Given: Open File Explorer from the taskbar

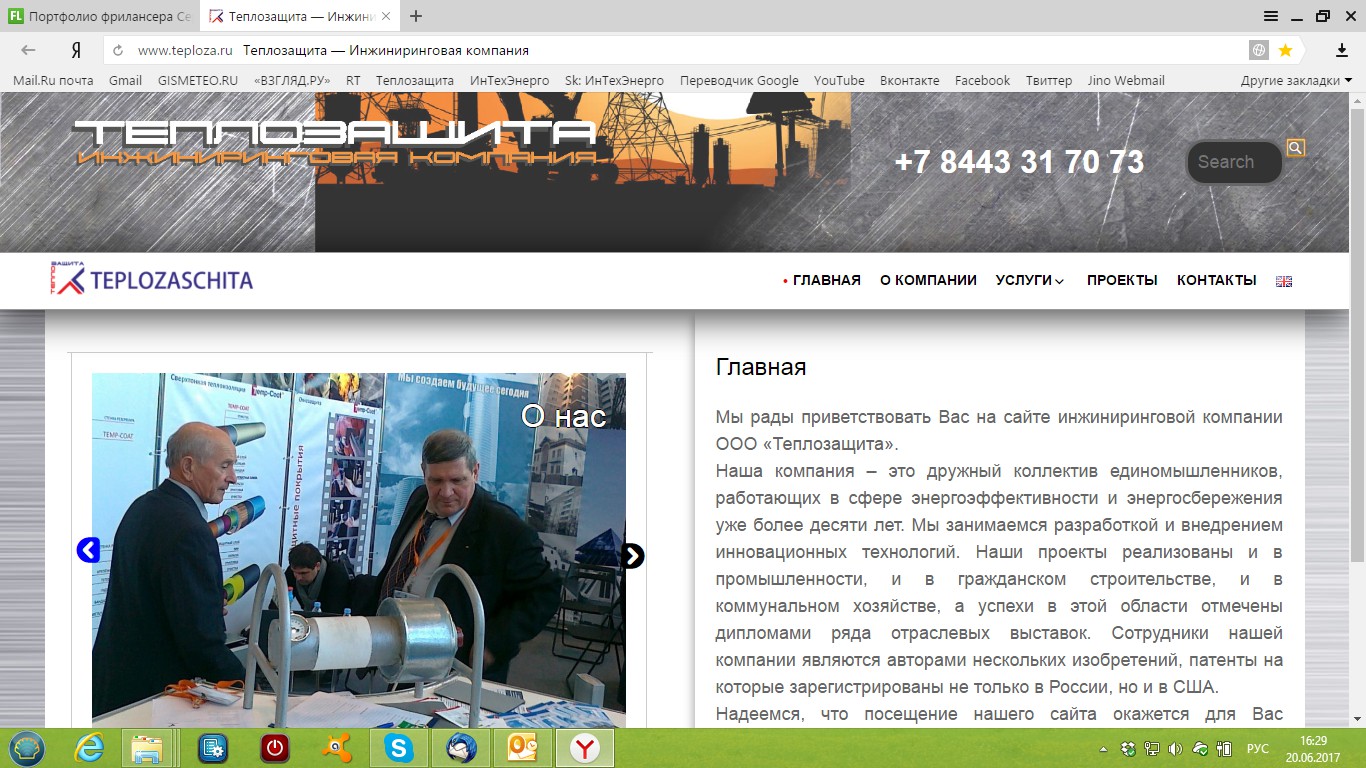Looking at the screenshot, I should pos(147,748).
